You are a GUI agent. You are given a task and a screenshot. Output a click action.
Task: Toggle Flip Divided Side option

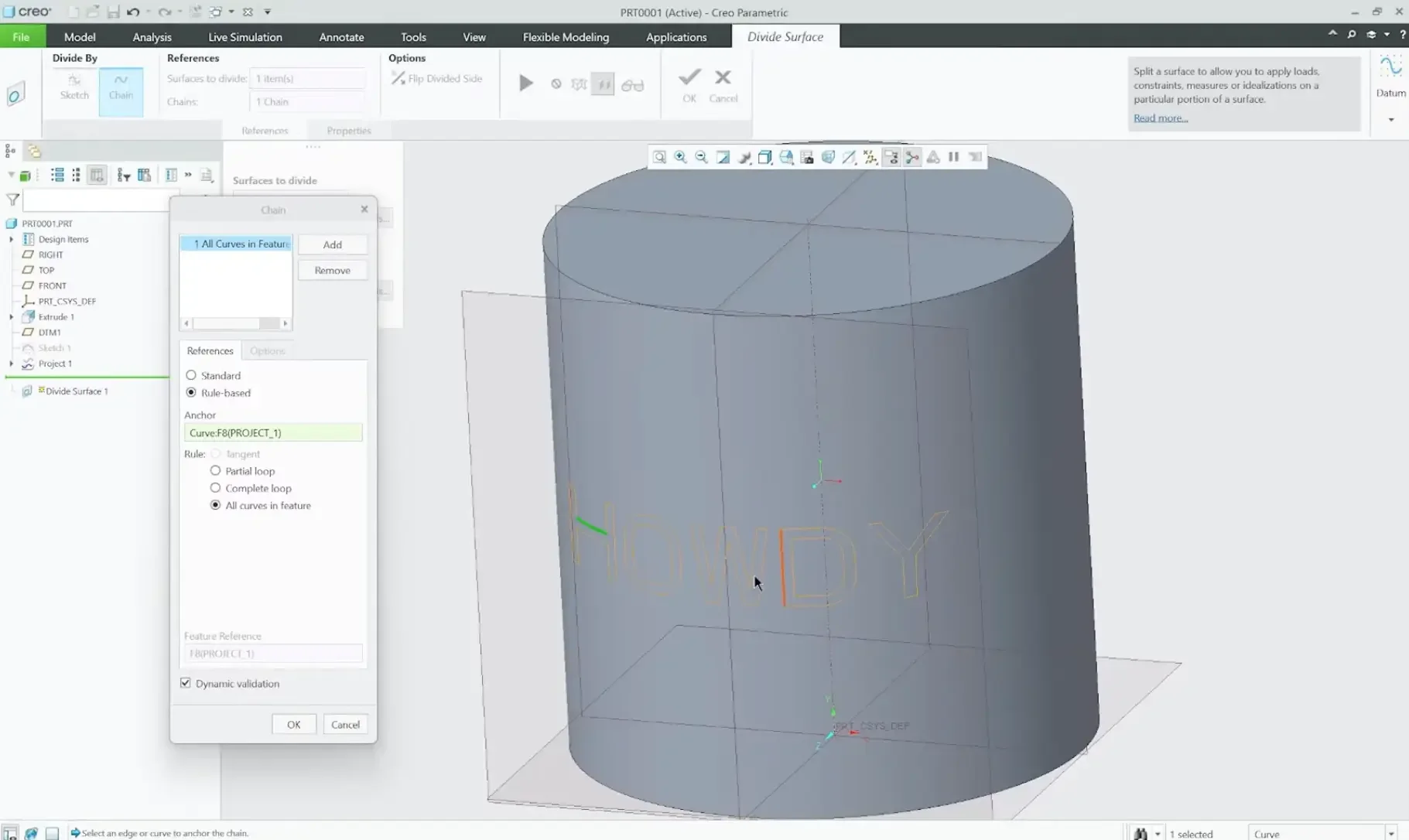pos(437,78)
